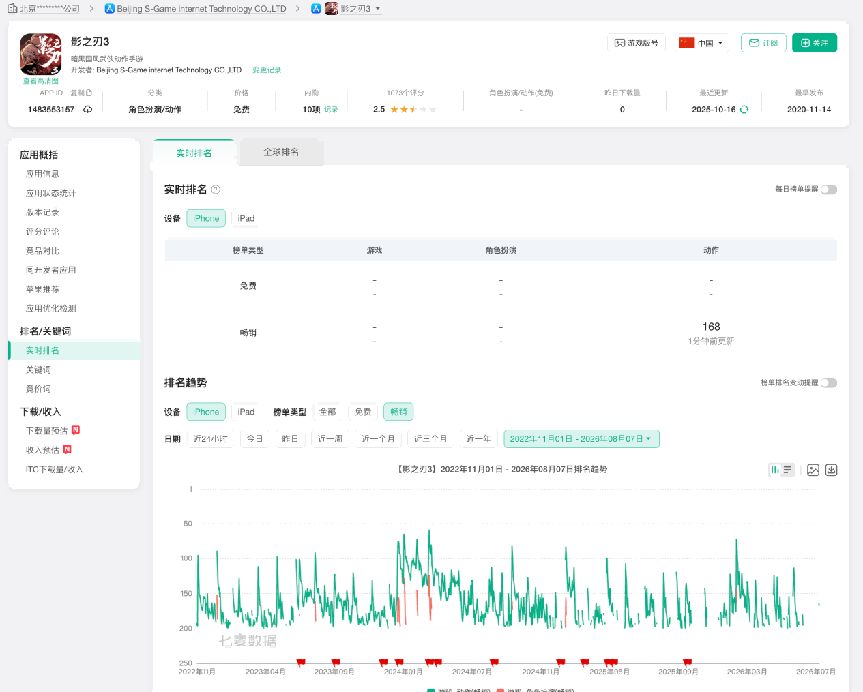Open the custom date range dropdown

coord(581,439)
